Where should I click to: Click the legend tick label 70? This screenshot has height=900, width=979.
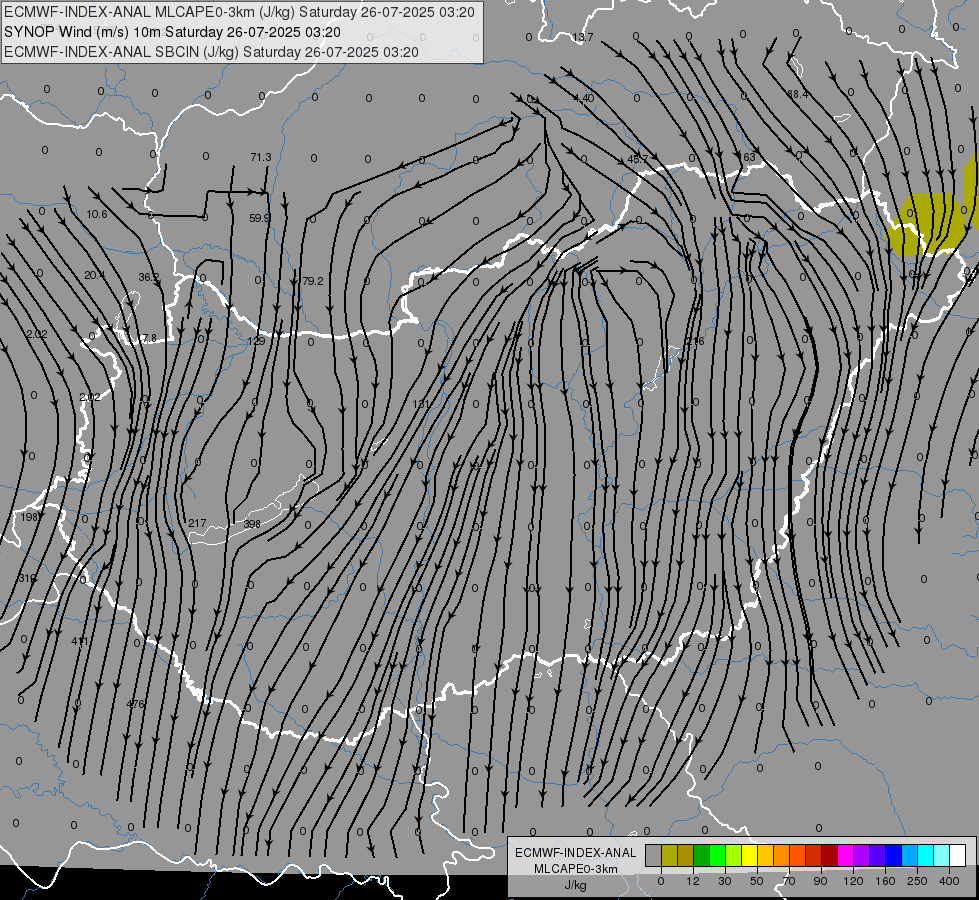(x=789, y=881)
